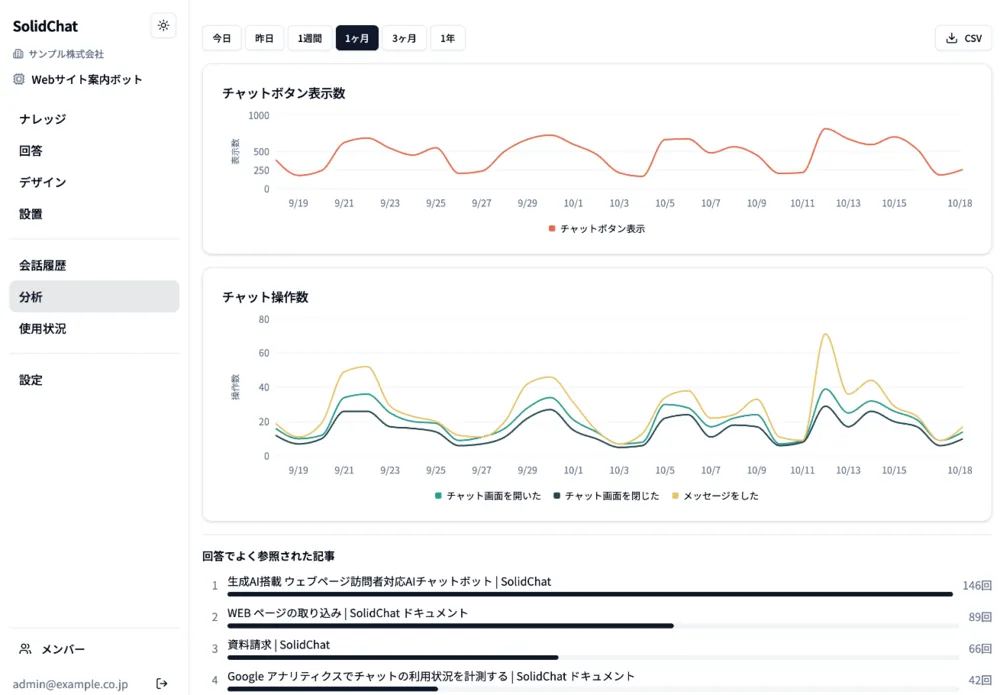
Task: Click the download icon in CSV button
Action: pyautogui.click(x=952, y=38)
